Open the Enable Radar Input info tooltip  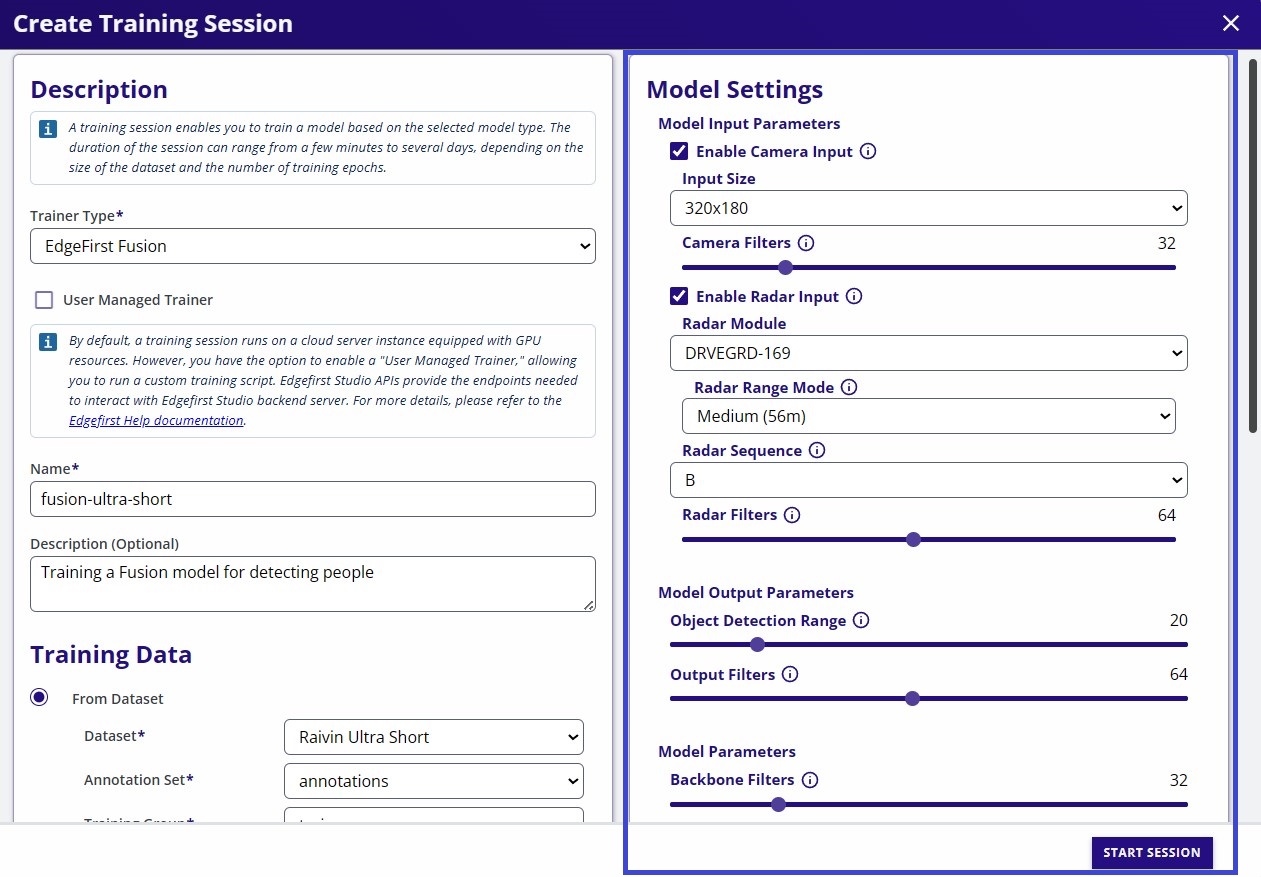pos(852,295)
